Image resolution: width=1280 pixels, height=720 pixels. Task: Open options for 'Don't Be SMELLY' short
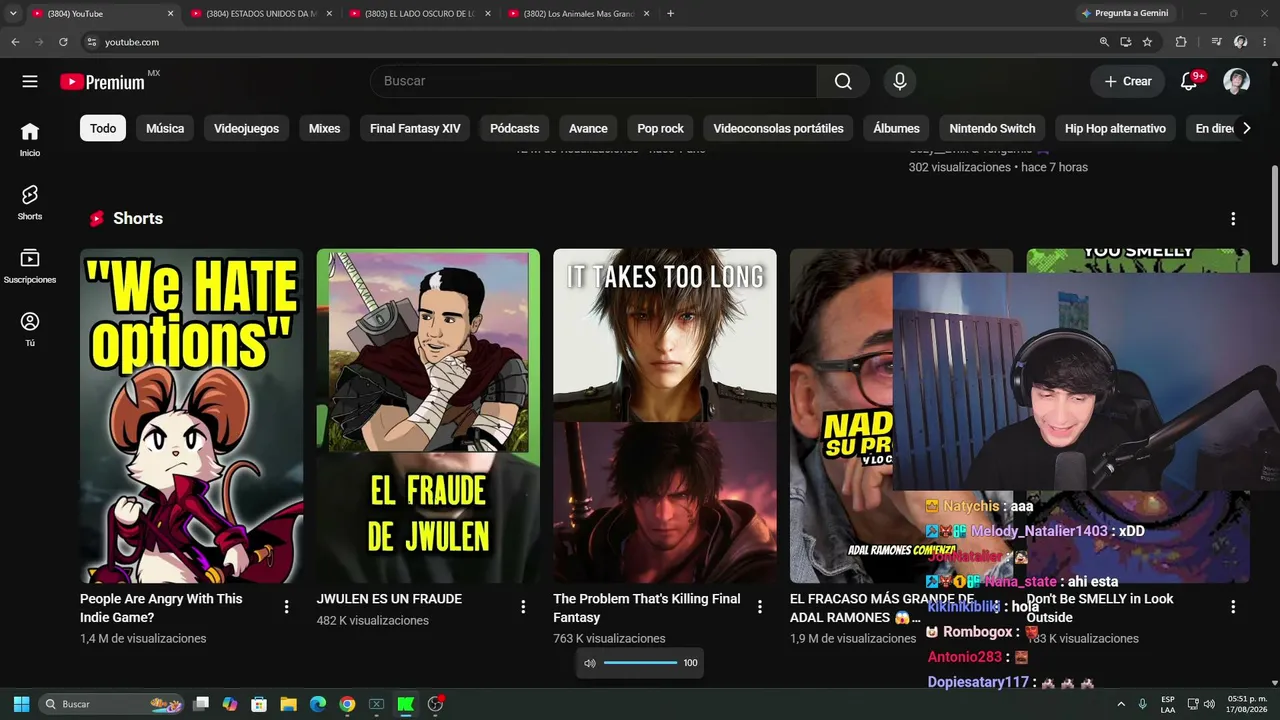[1233, 607]
